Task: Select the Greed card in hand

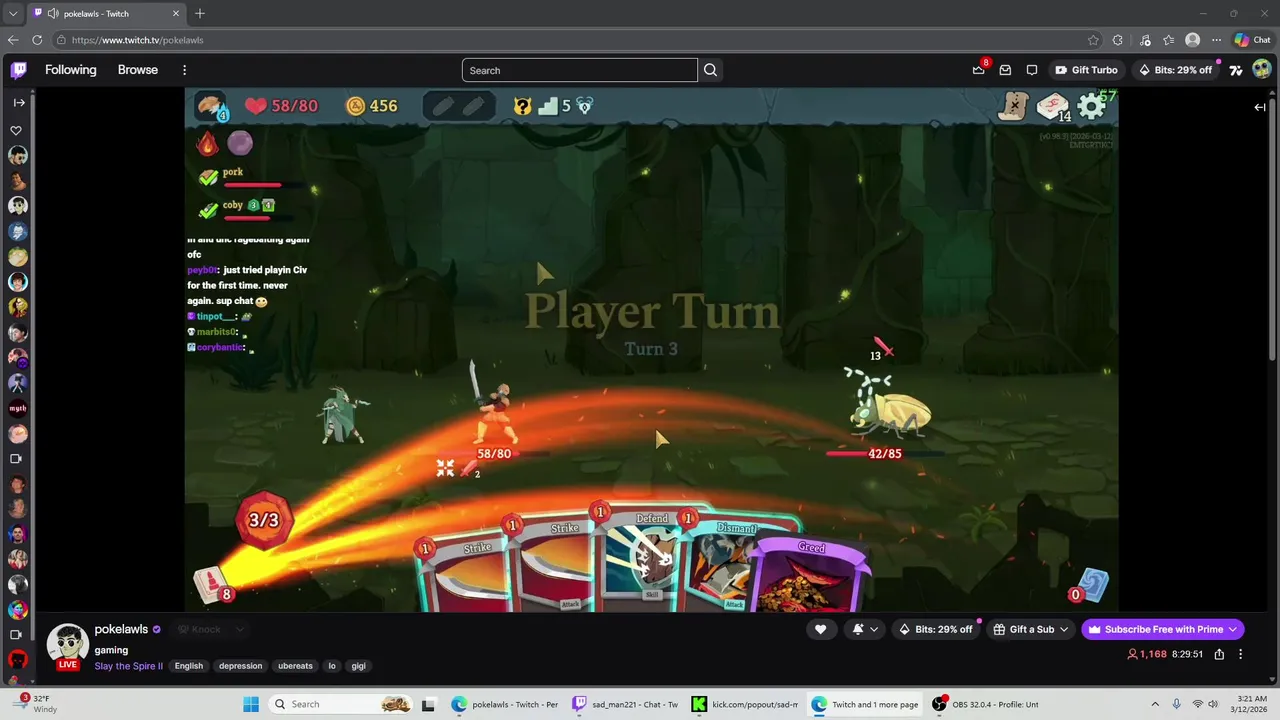Action: click(812, 575)
